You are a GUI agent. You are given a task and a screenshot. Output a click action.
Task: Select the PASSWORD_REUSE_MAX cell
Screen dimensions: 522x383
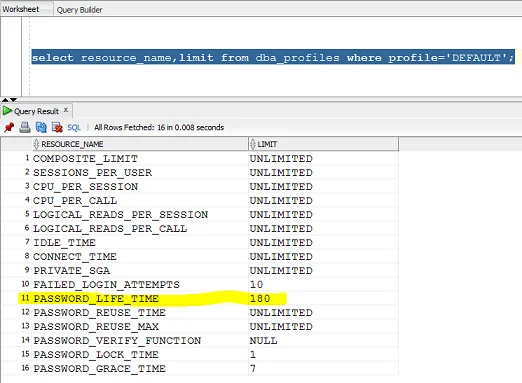(x=140, y=327)
